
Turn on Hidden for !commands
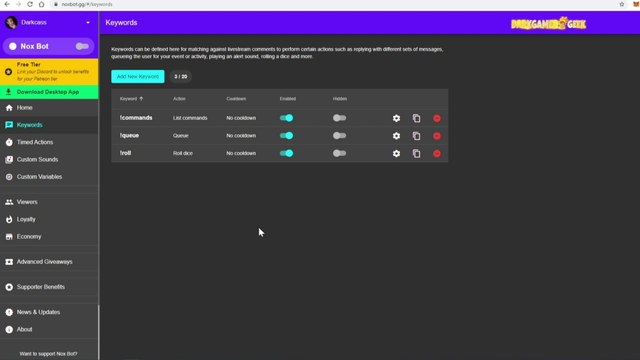pyautogui.click(x=340, y=118)
